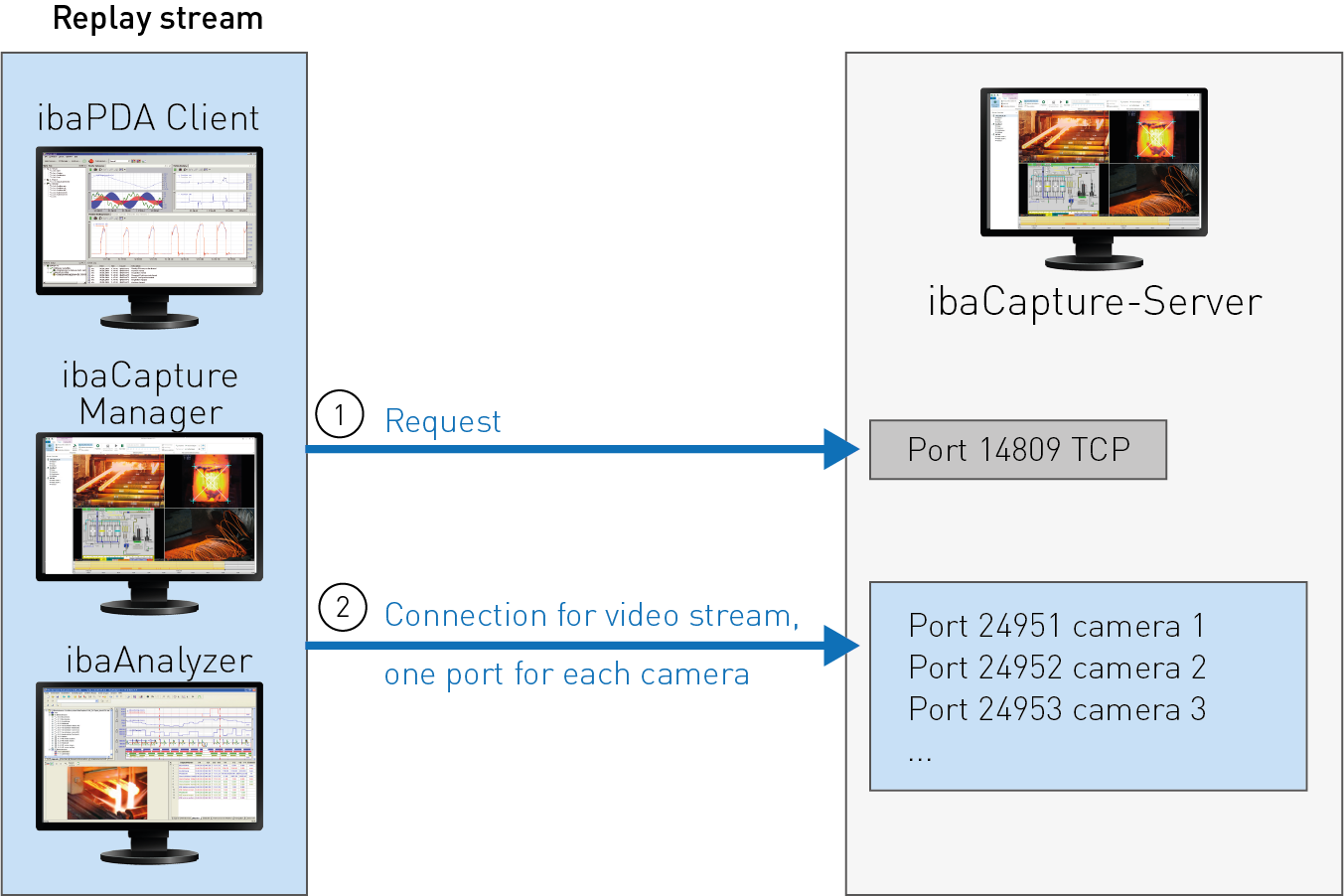Click the Request arrow head

tap(840, 449)
